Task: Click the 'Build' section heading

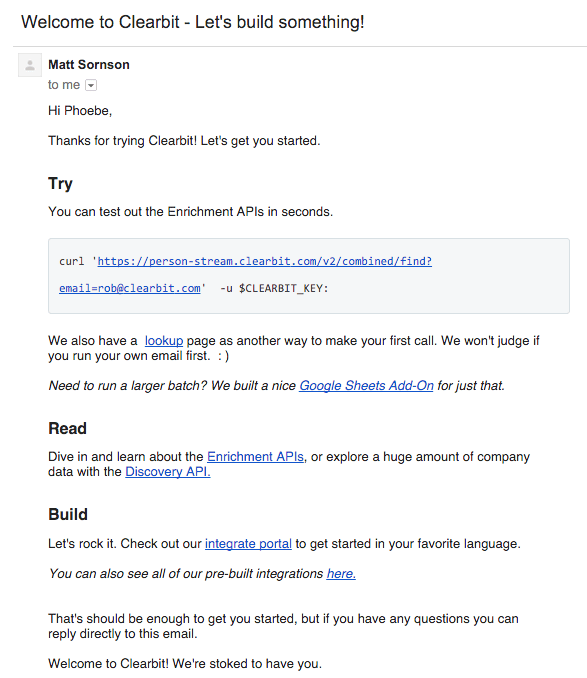Action: [68, 515]
